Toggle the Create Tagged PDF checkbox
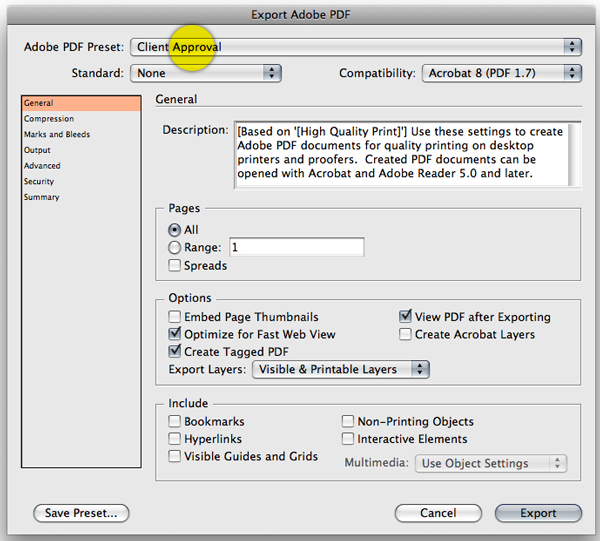 coord(174,351)
